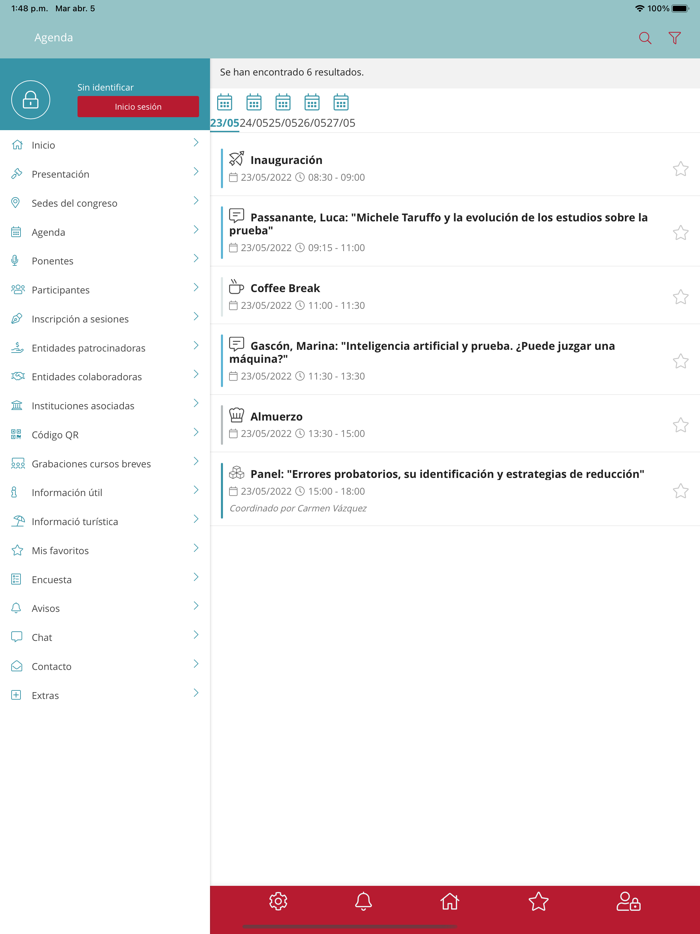This screenshot has width=700, height=934.
Task: Favorite the Panel Errores probatorios star
Action: pyautogui.click(x=680, y=491)
